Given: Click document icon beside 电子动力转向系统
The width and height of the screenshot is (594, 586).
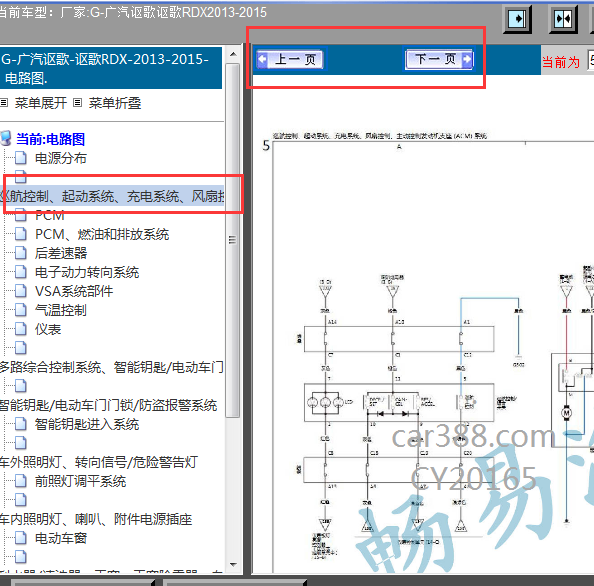Looking at the screenshot, I should click(x=21, y=272).
